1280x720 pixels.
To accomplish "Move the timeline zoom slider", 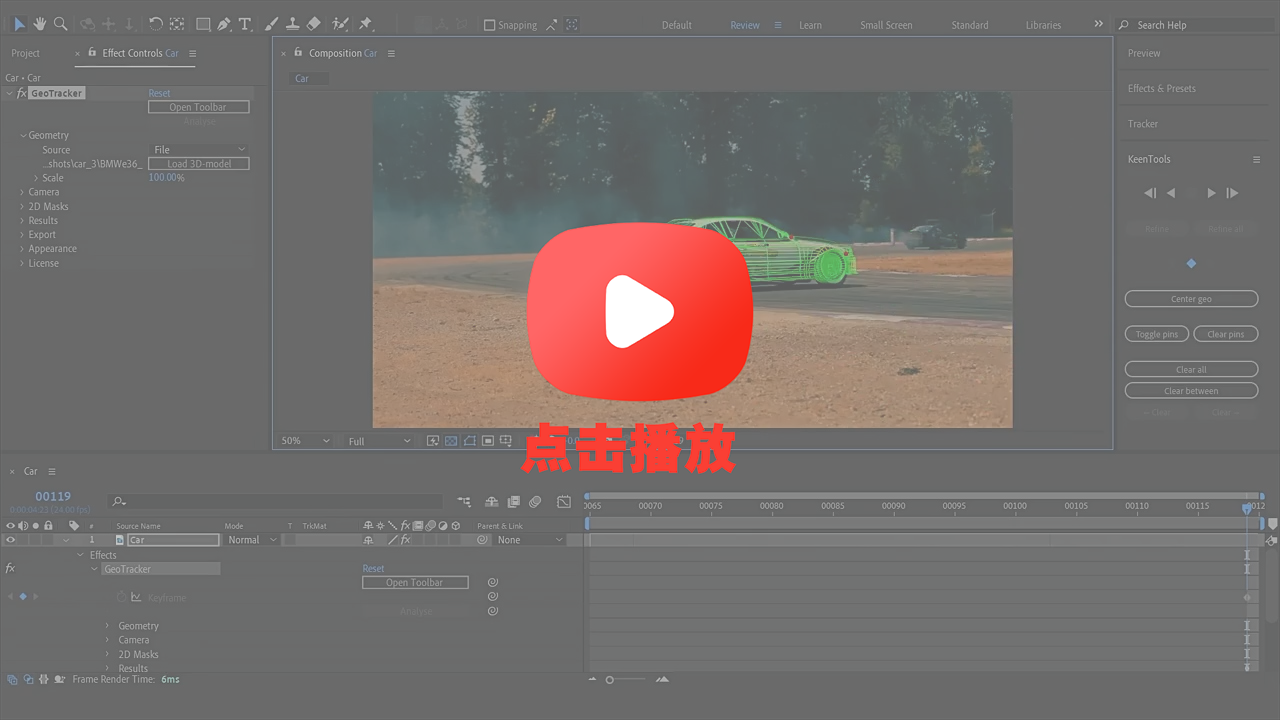I will (x=609, y=680).
